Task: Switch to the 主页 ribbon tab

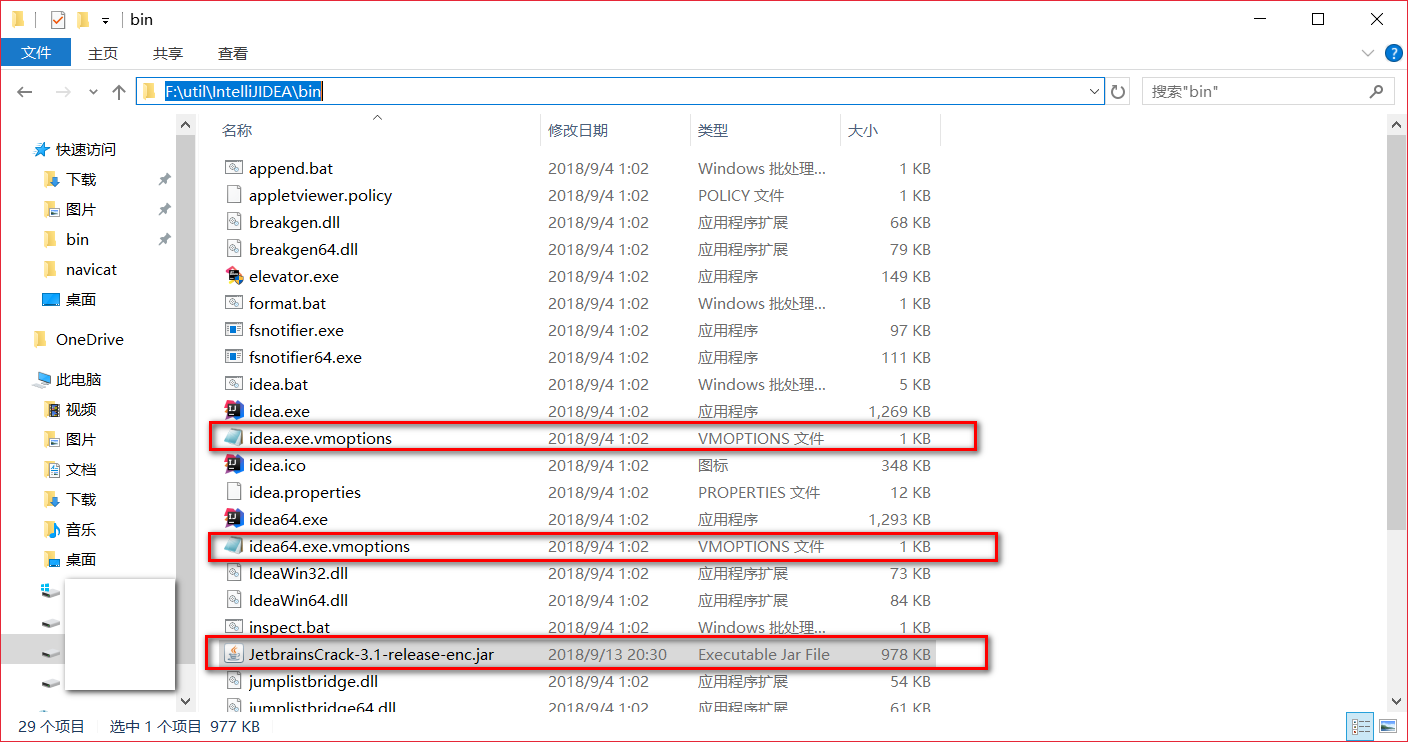Action: pos(103,53)
